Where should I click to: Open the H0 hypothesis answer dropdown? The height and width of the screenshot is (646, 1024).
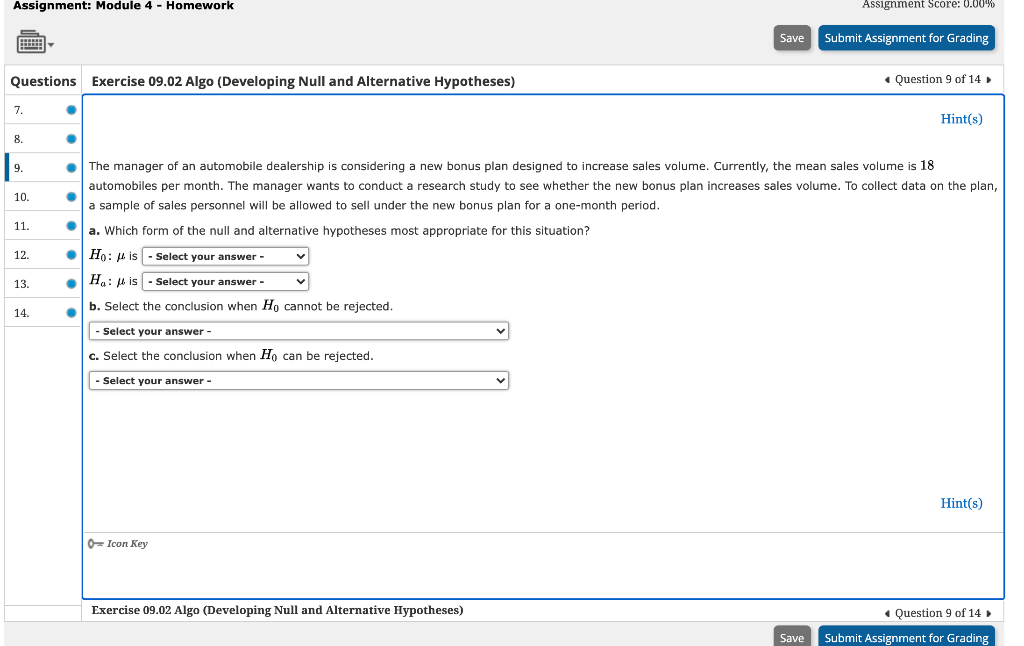pyautogui.click(x=225, y=256)
